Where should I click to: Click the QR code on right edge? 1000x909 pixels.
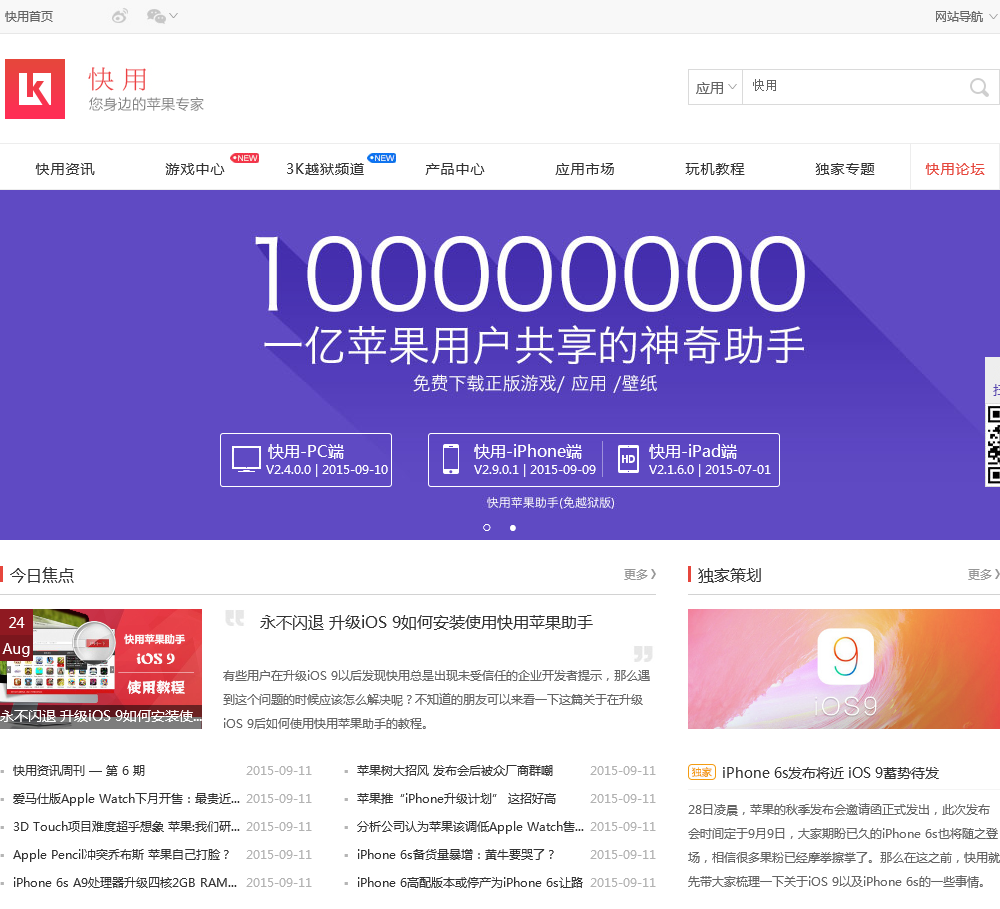pos(993,445)
